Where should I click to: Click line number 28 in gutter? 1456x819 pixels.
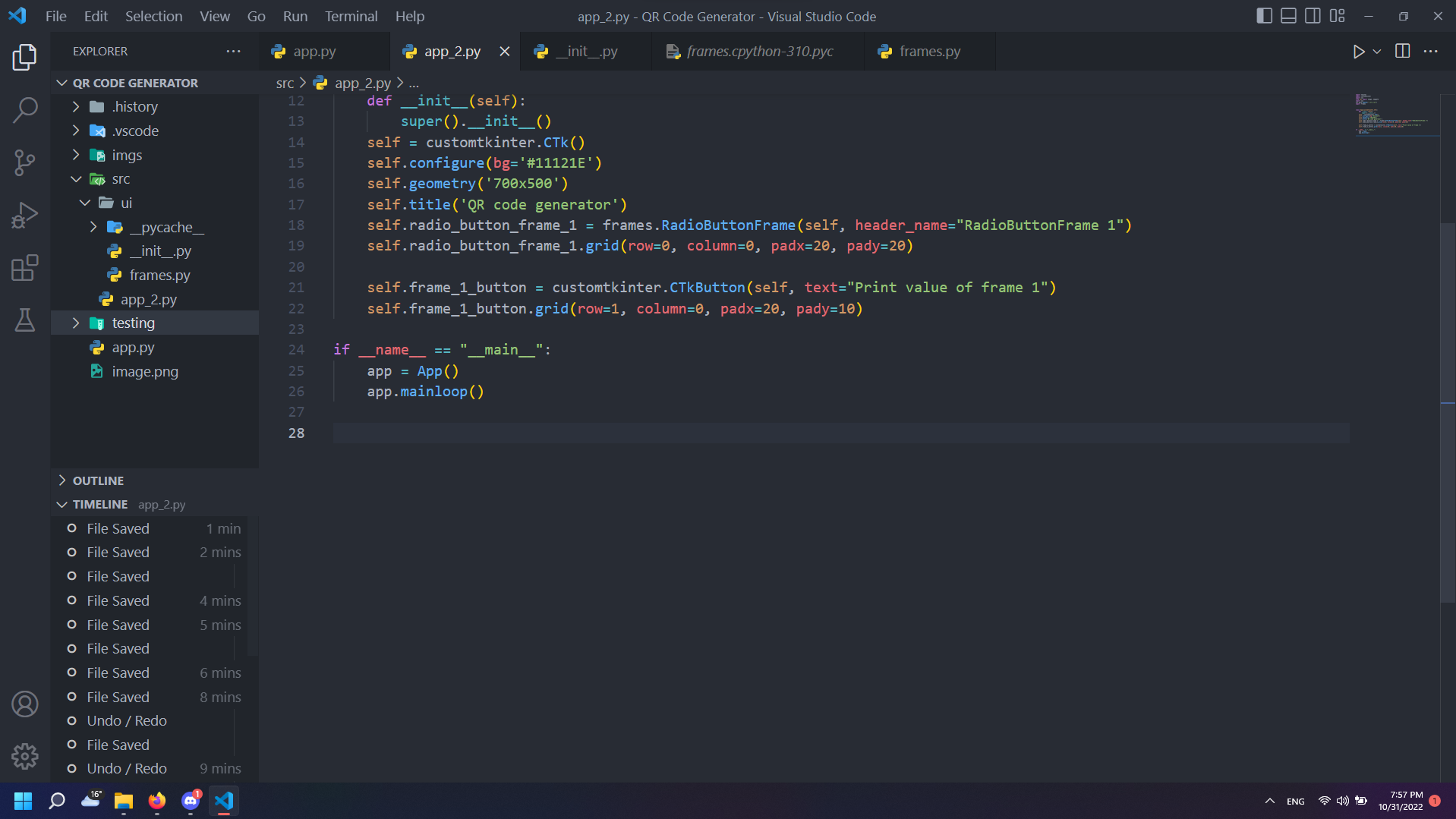pos(296,433)
